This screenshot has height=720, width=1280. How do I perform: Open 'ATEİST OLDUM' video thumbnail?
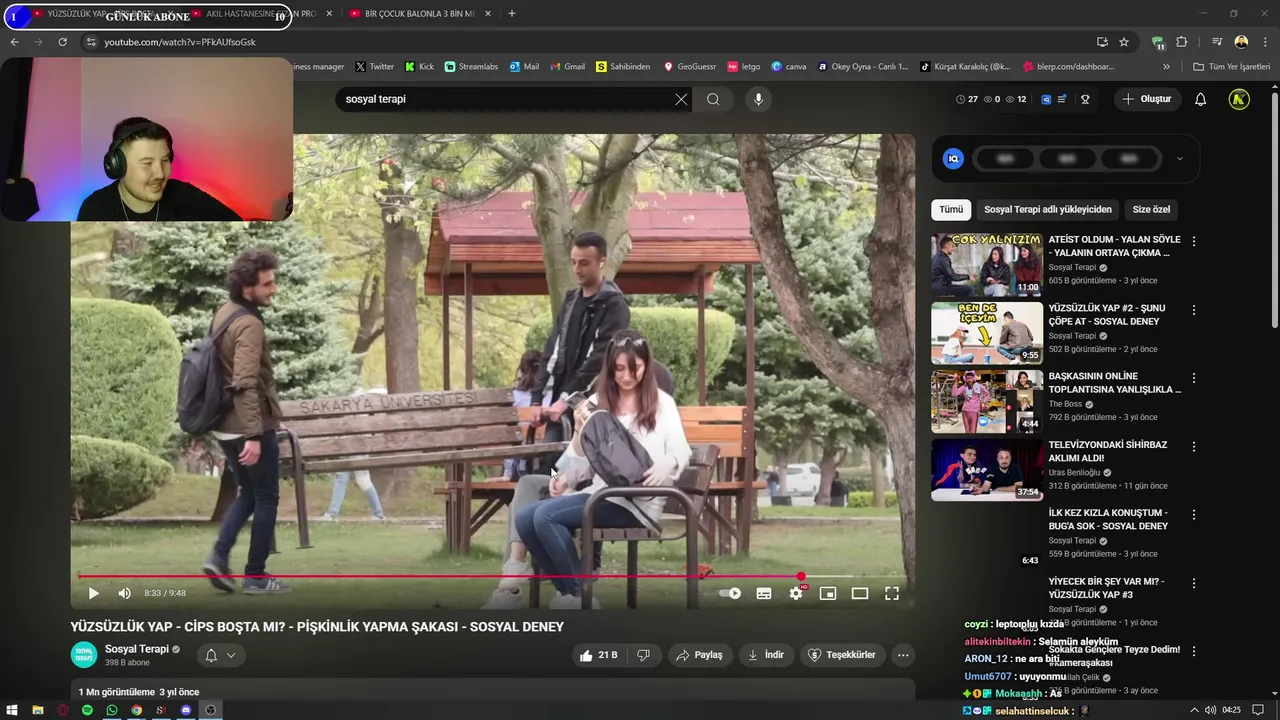pos(987,265)
